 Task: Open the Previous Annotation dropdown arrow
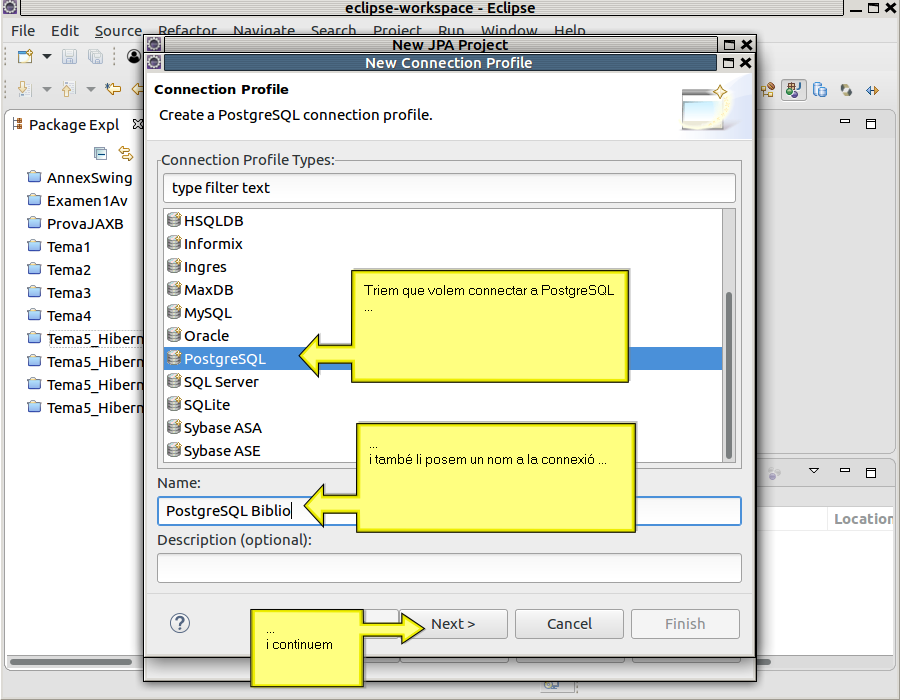click(91, 89)
